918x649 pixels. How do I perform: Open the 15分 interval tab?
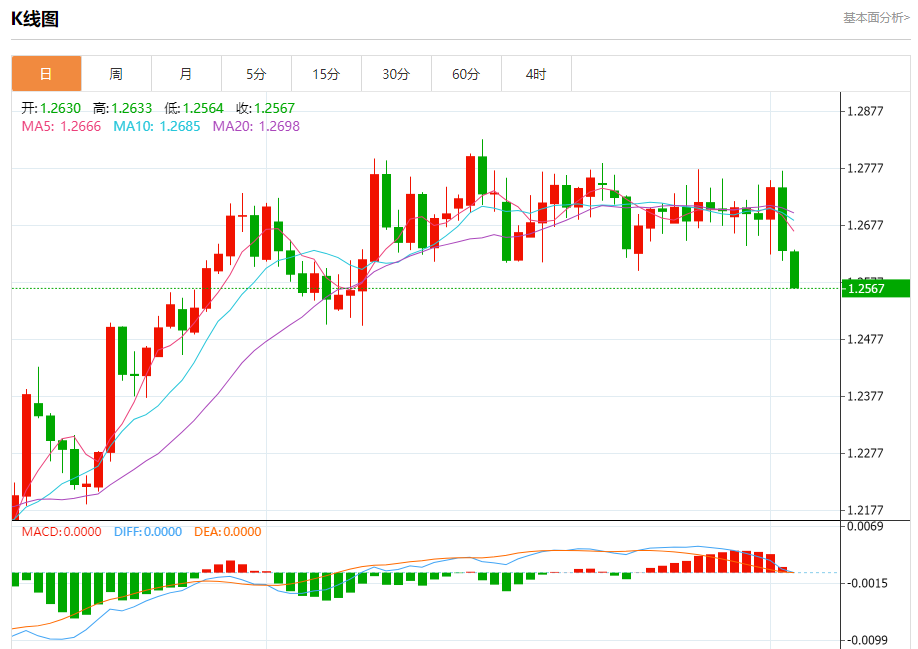pos(326,74)
